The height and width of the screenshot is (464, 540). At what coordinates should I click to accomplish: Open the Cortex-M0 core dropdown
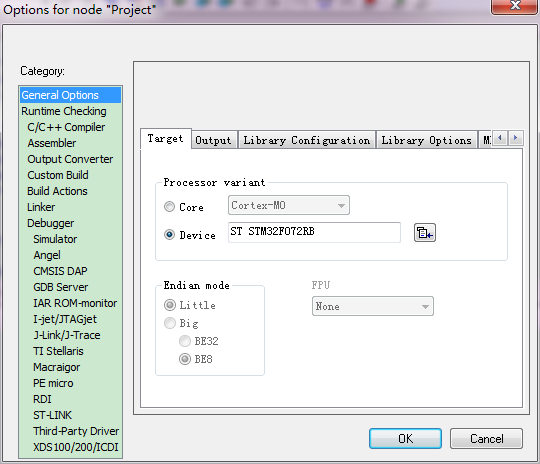[289, 205]
